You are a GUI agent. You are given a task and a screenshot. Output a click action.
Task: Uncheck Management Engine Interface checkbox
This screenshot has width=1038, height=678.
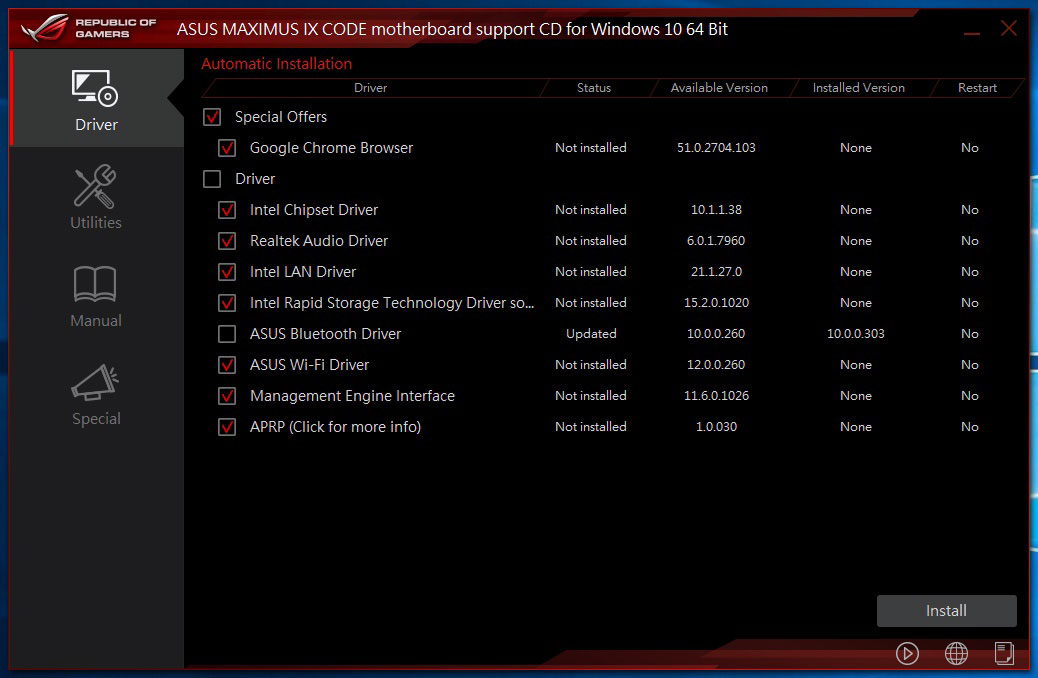tap(227, 396)
